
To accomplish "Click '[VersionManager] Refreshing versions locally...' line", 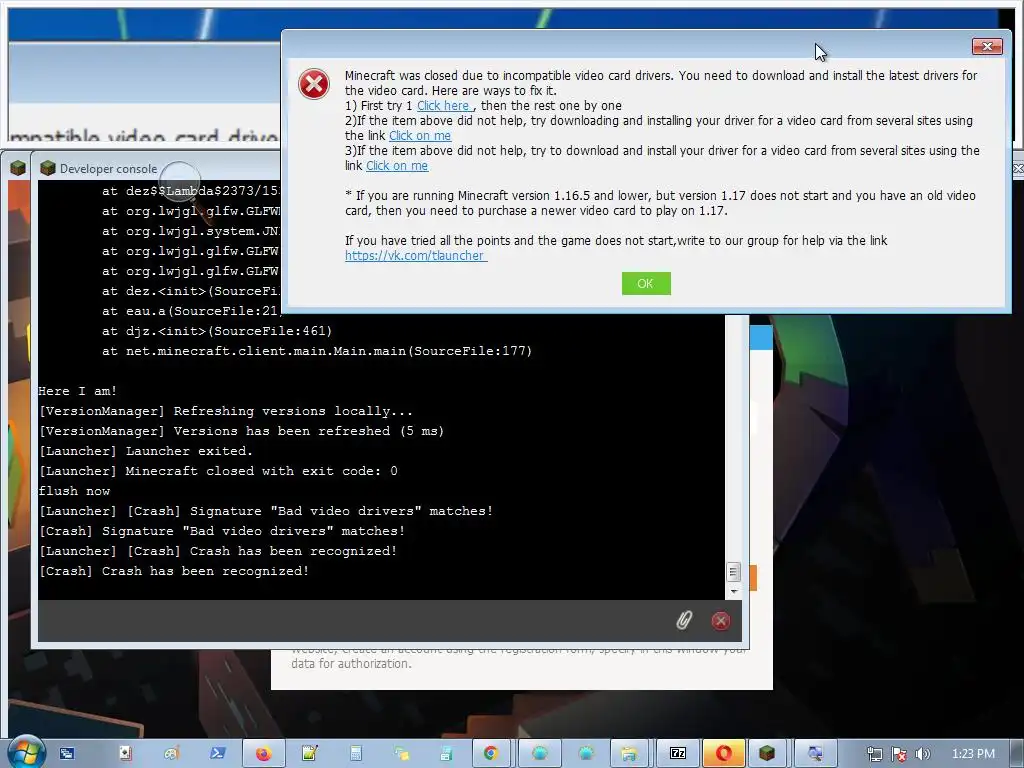I will 226,411.
